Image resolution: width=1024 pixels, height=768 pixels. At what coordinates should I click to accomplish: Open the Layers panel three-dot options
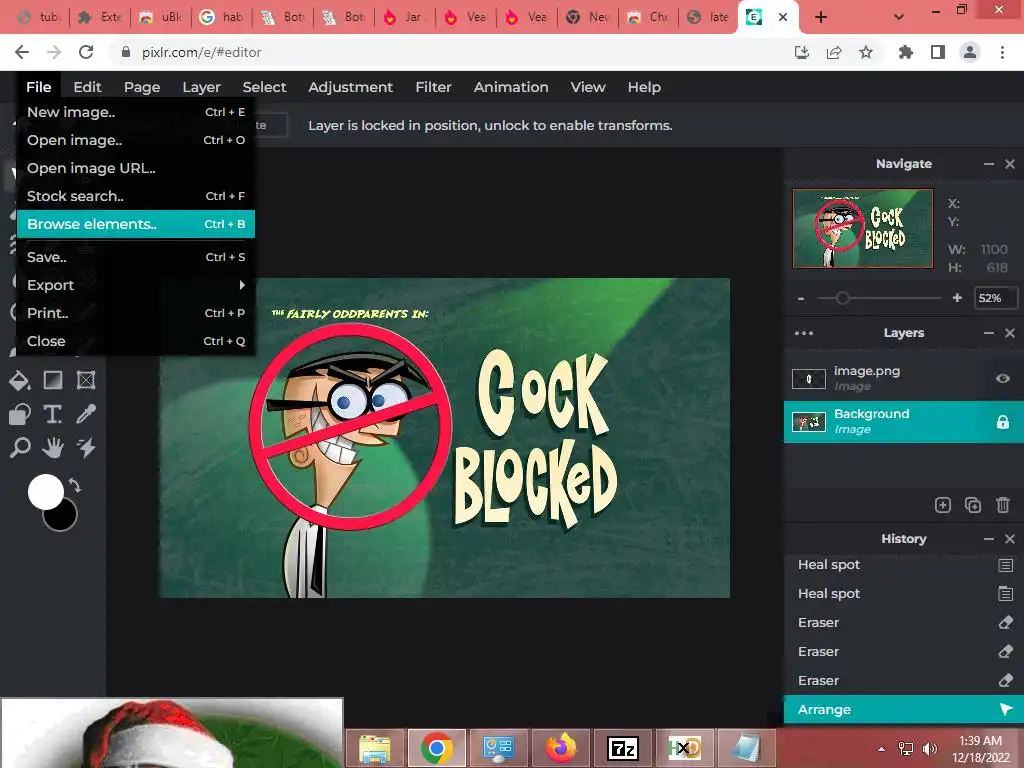804,333
